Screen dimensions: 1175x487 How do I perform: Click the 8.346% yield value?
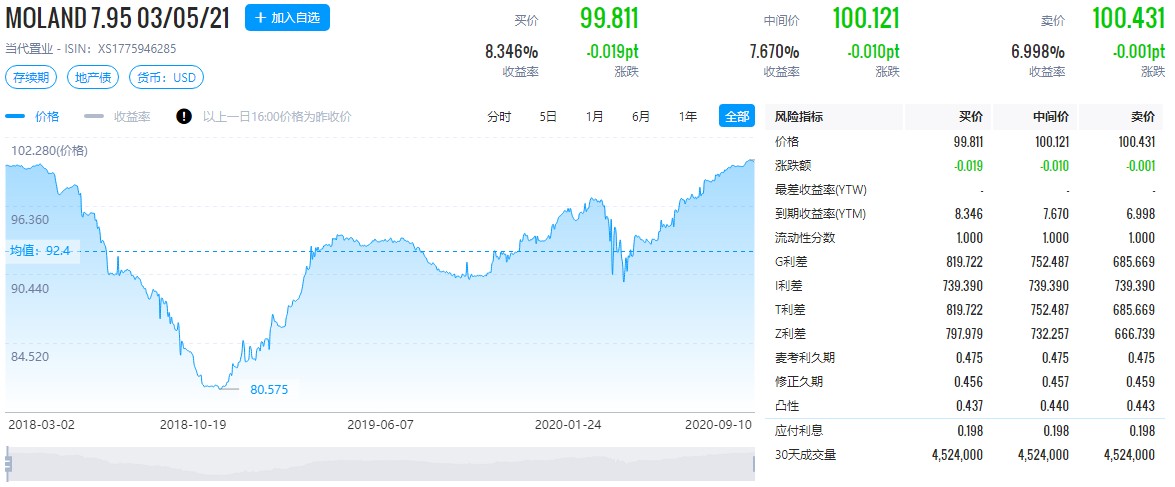512,52
